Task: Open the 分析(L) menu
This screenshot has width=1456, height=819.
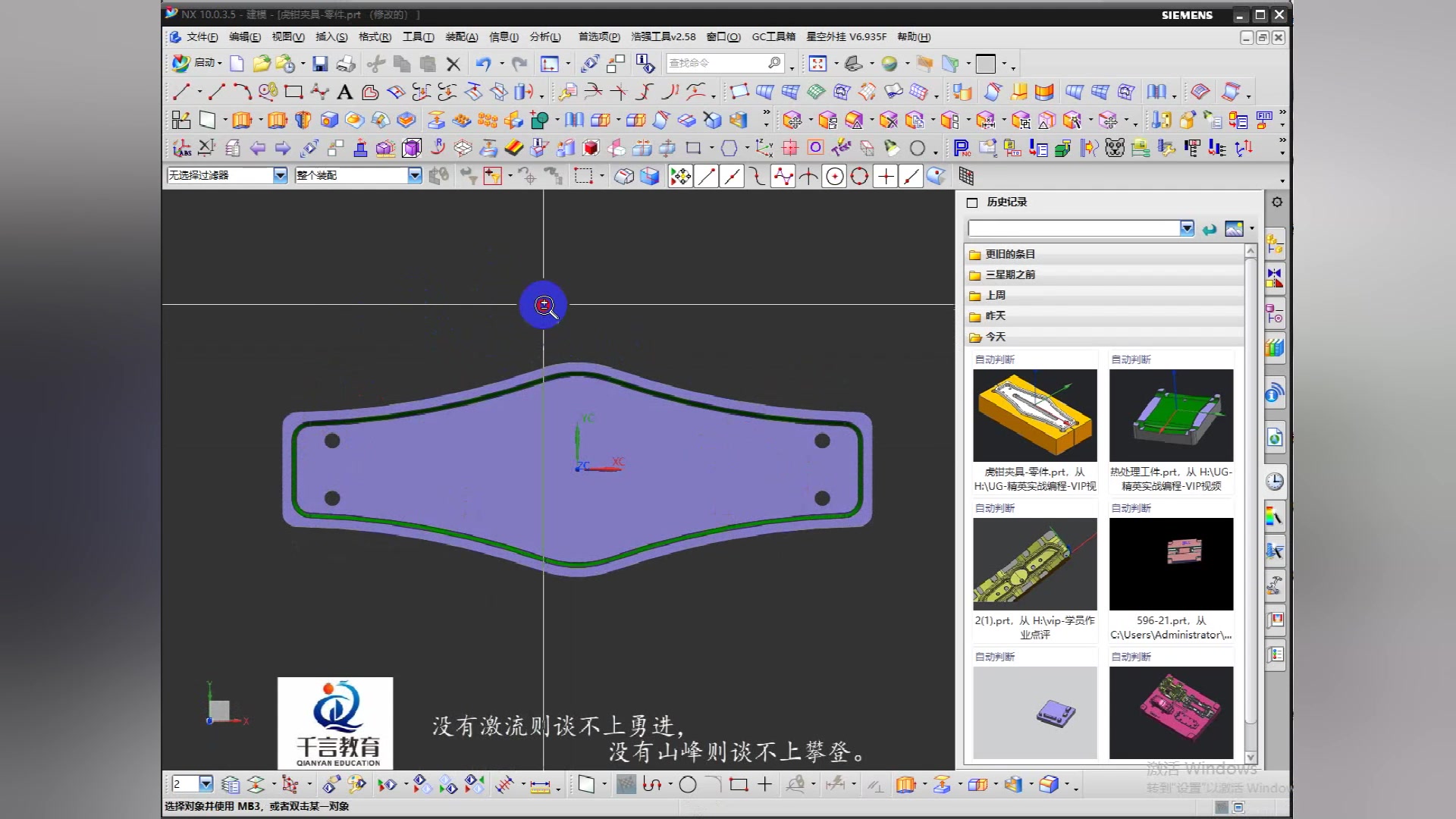Action: [544, 36]
